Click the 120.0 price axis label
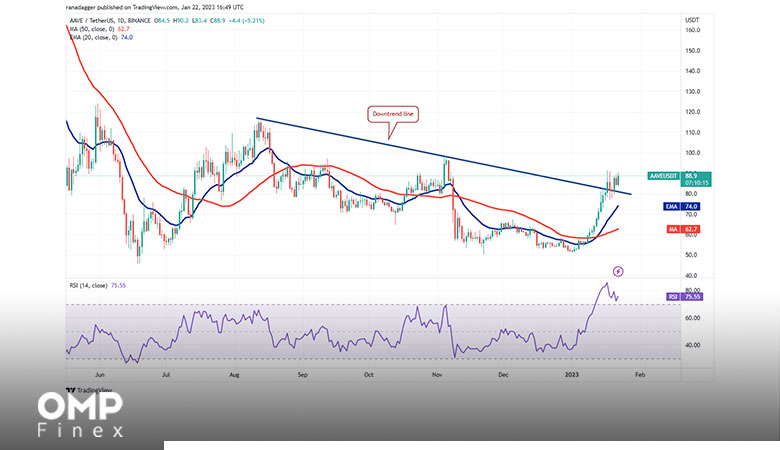780x450 pixels. tap(692, 112)
